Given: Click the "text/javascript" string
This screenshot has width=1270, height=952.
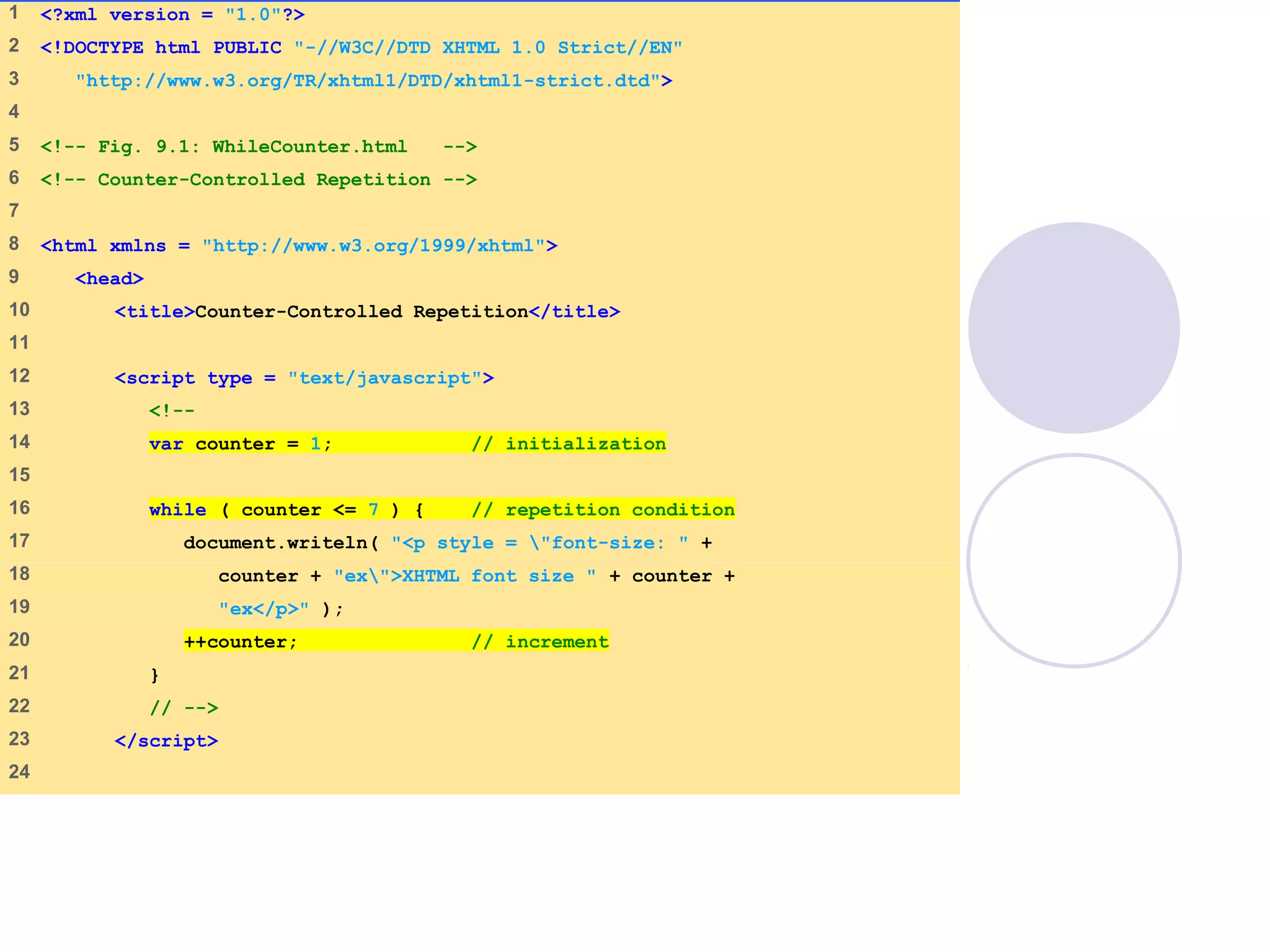Looking at the screenshot, I should click(x=385, y=378).
